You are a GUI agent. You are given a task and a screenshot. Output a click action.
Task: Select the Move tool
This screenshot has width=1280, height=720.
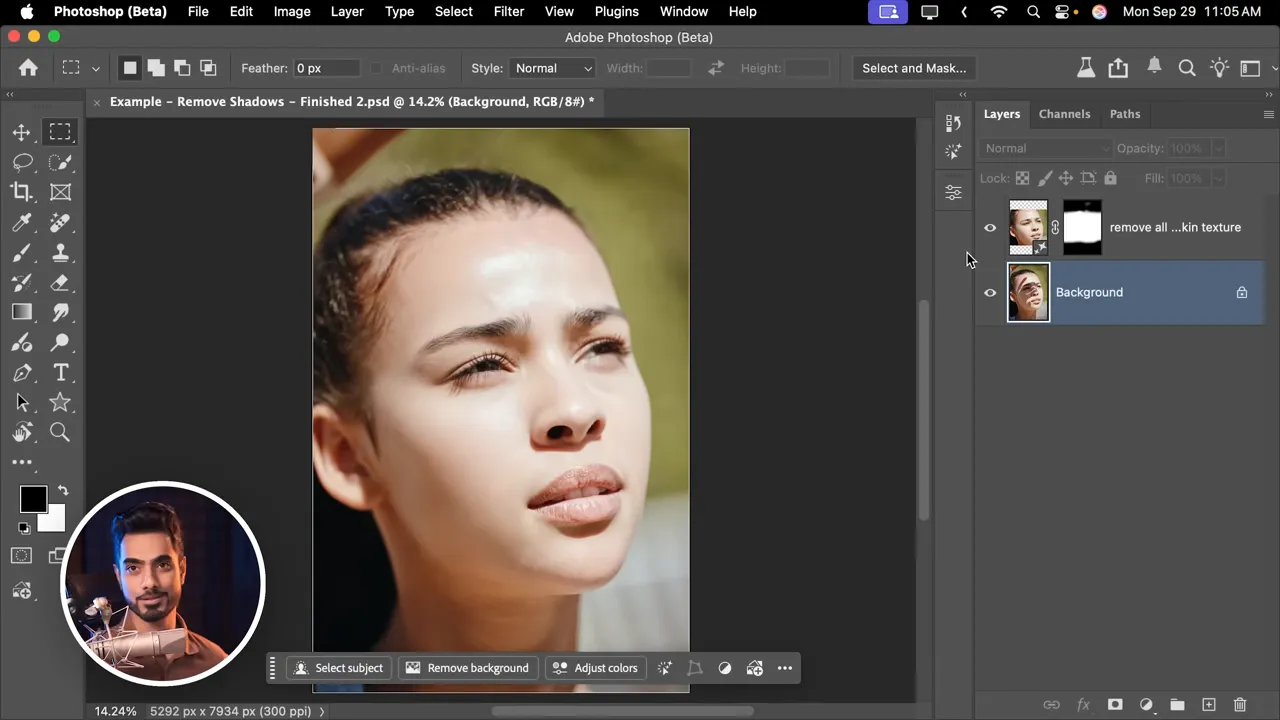coord(21,132)
